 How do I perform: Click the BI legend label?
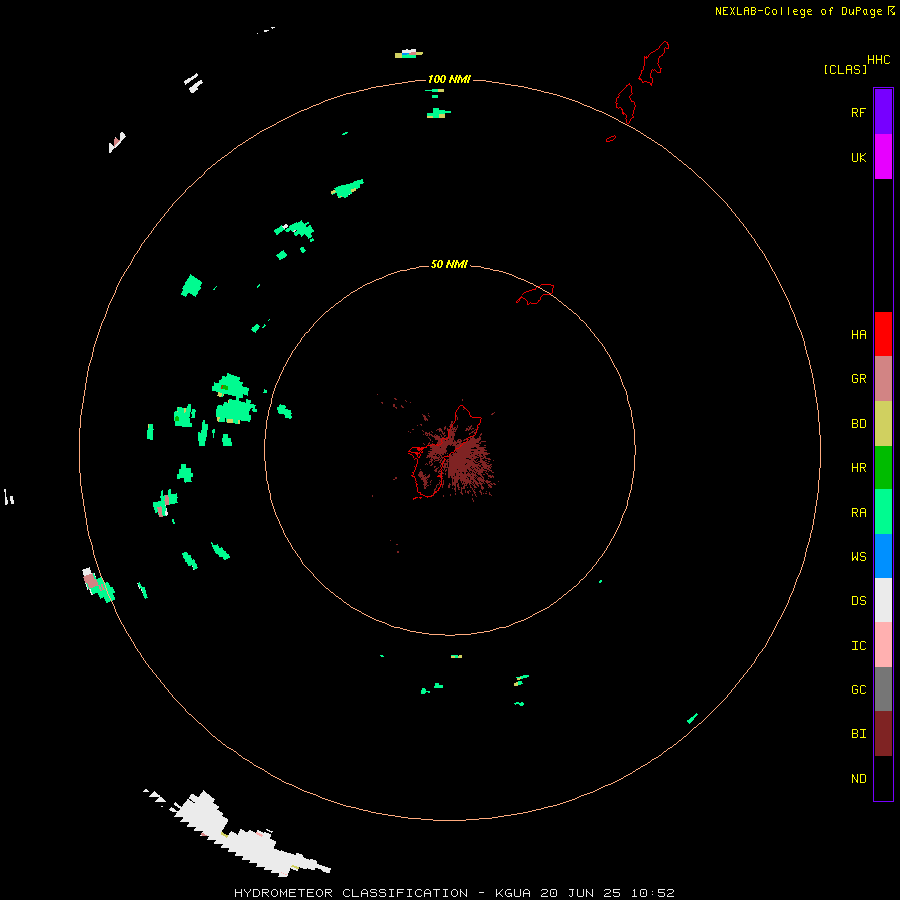858,734
